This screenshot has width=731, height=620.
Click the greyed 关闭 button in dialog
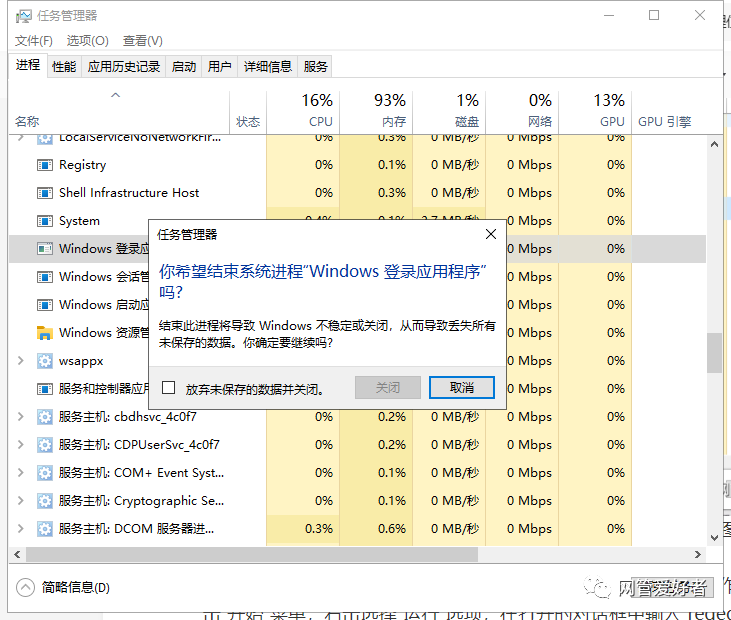(388, 387)
